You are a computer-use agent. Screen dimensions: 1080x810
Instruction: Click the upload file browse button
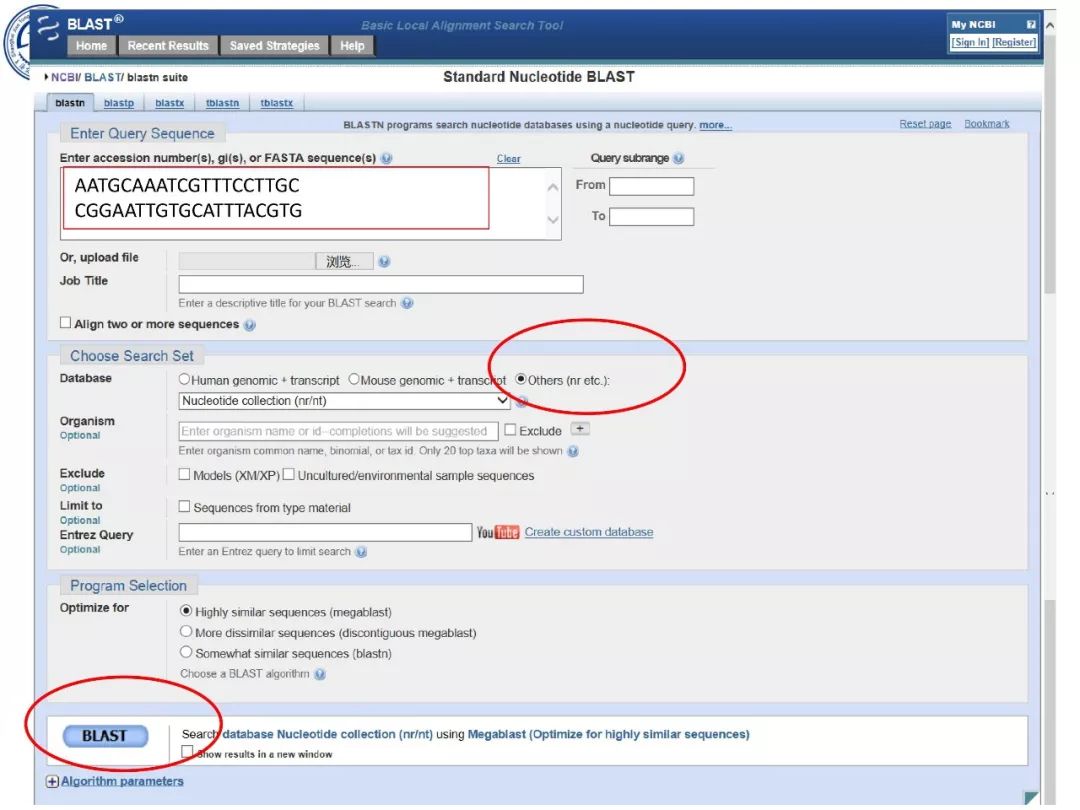[344, 262]
